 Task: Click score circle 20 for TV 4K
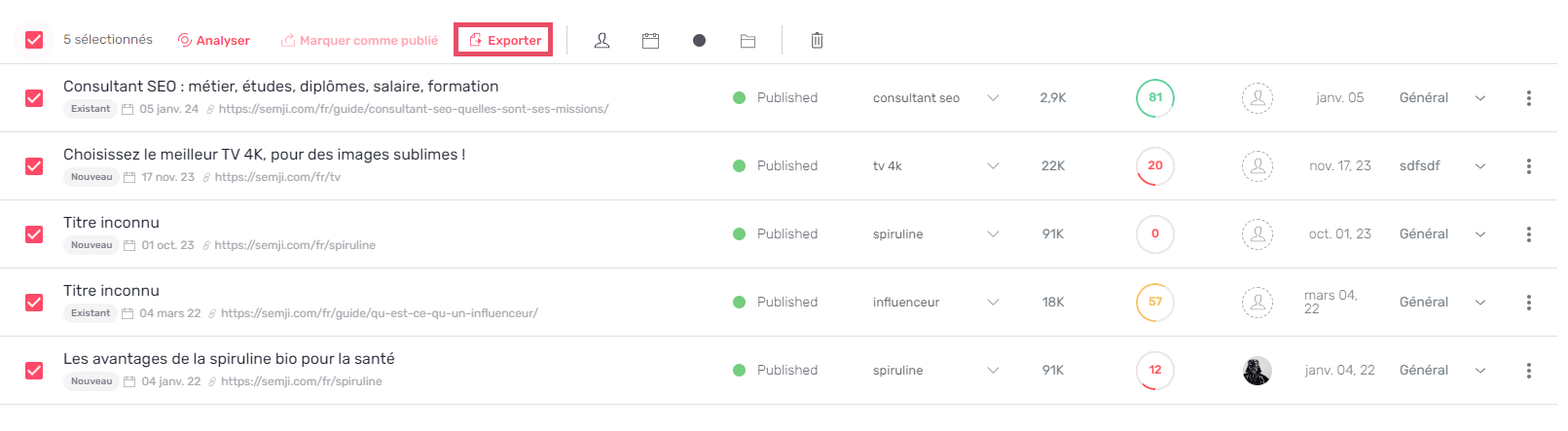1155,165
